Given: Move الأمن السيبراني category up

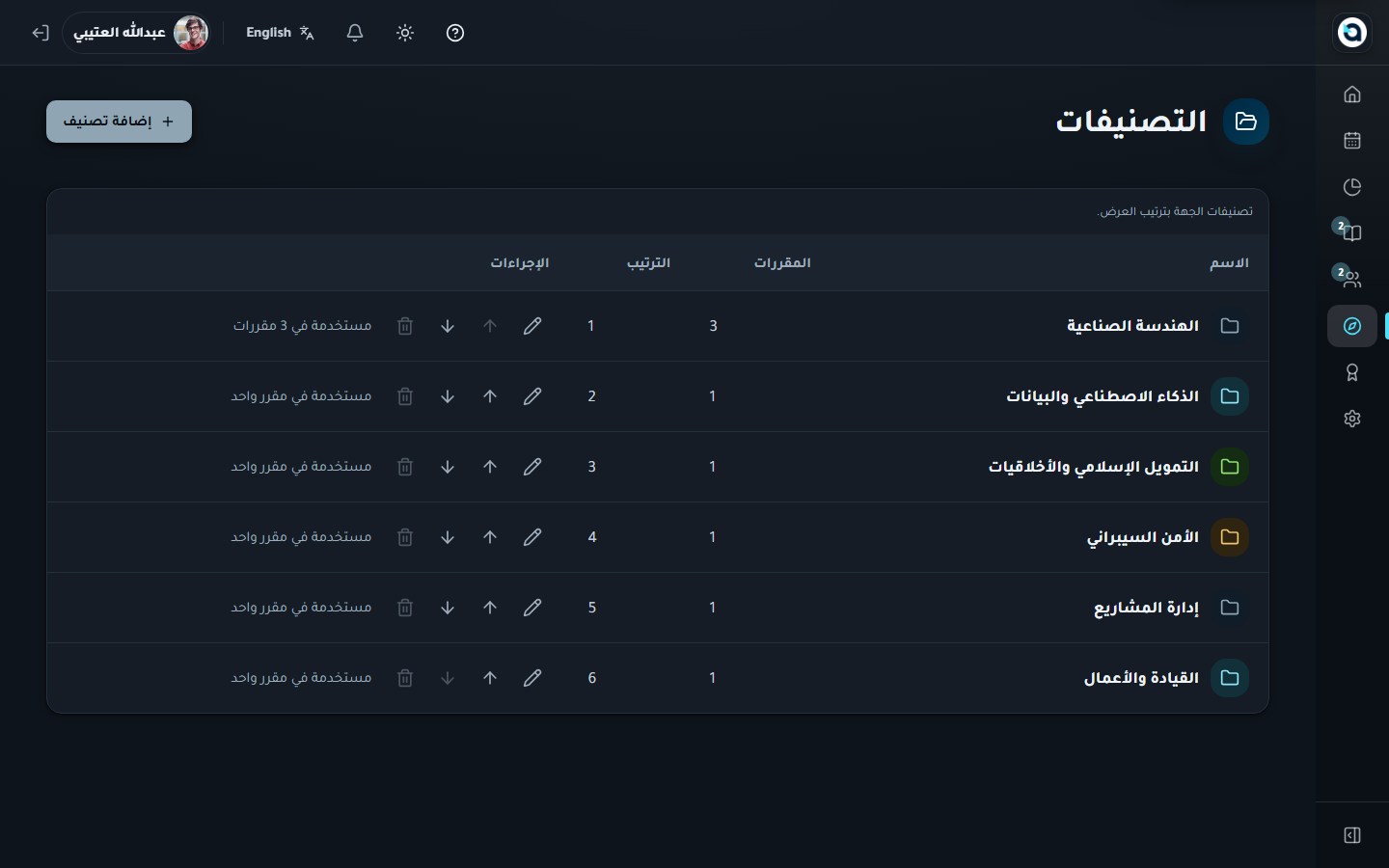Looking at the screenshot, I should 490,537.
